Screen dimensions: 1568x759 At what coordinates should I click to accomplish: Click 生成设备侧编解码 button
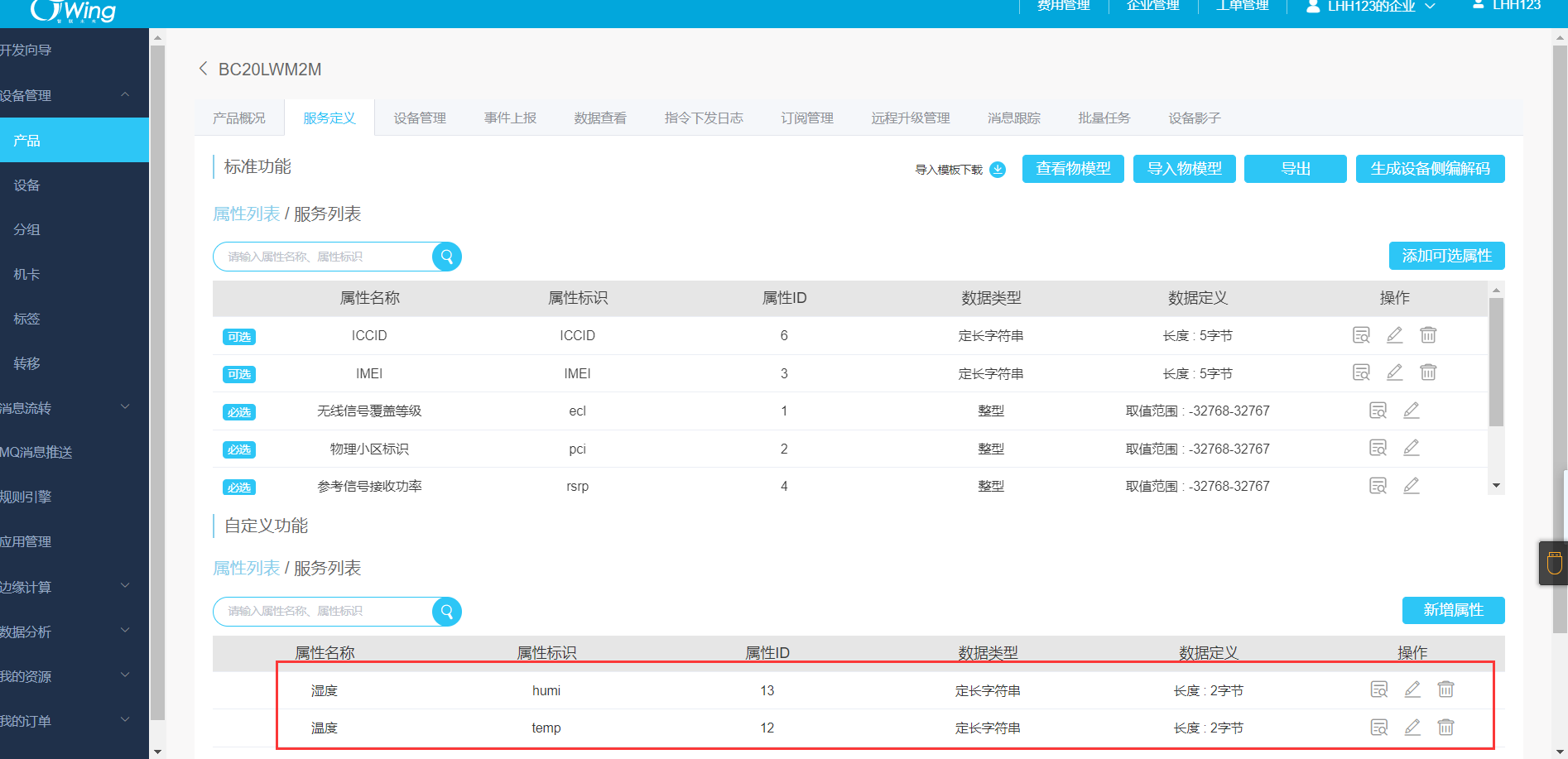tap(1430, 169)
